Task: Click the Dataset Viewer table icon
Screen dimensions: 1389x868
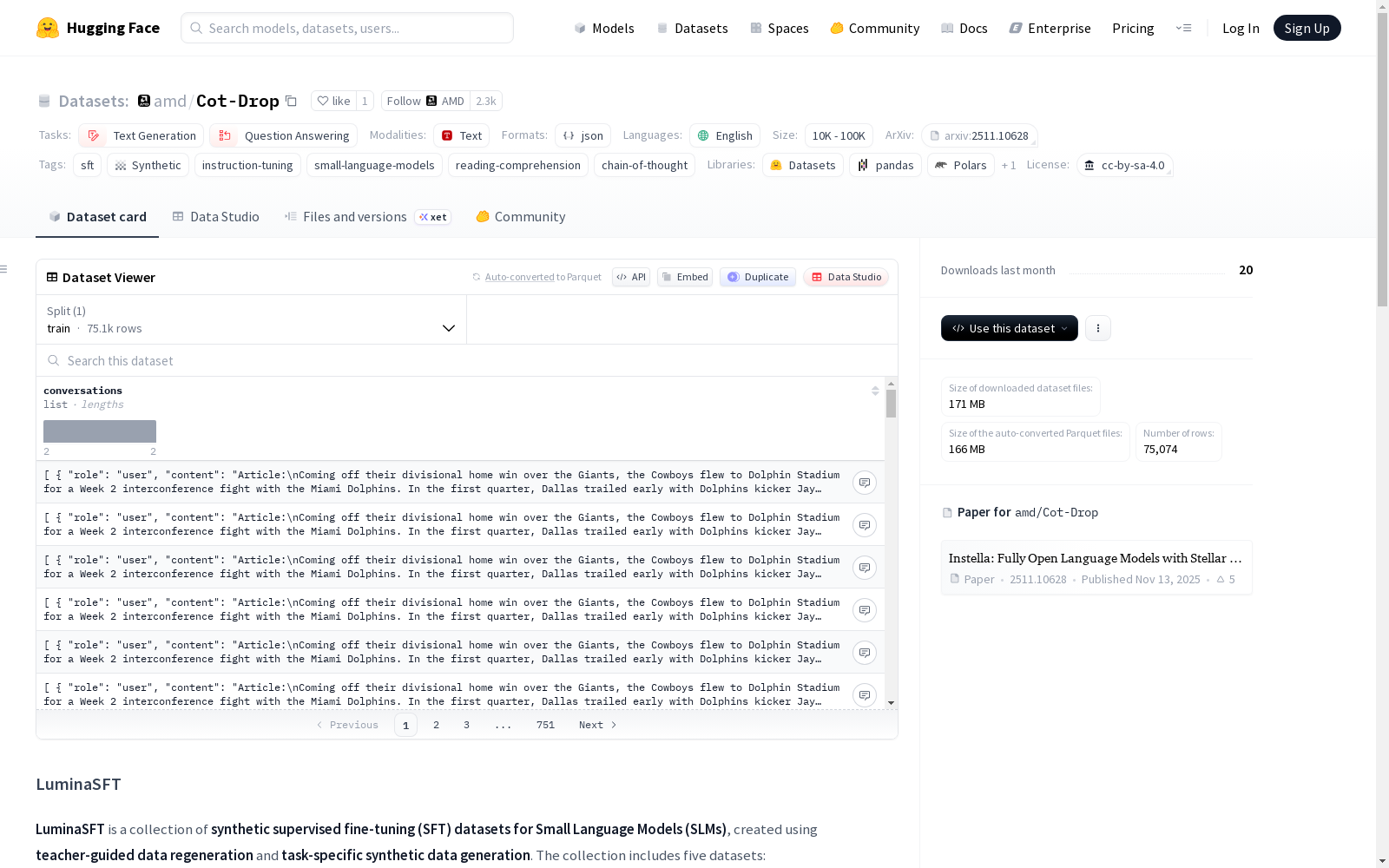Action: click(52, 277)
